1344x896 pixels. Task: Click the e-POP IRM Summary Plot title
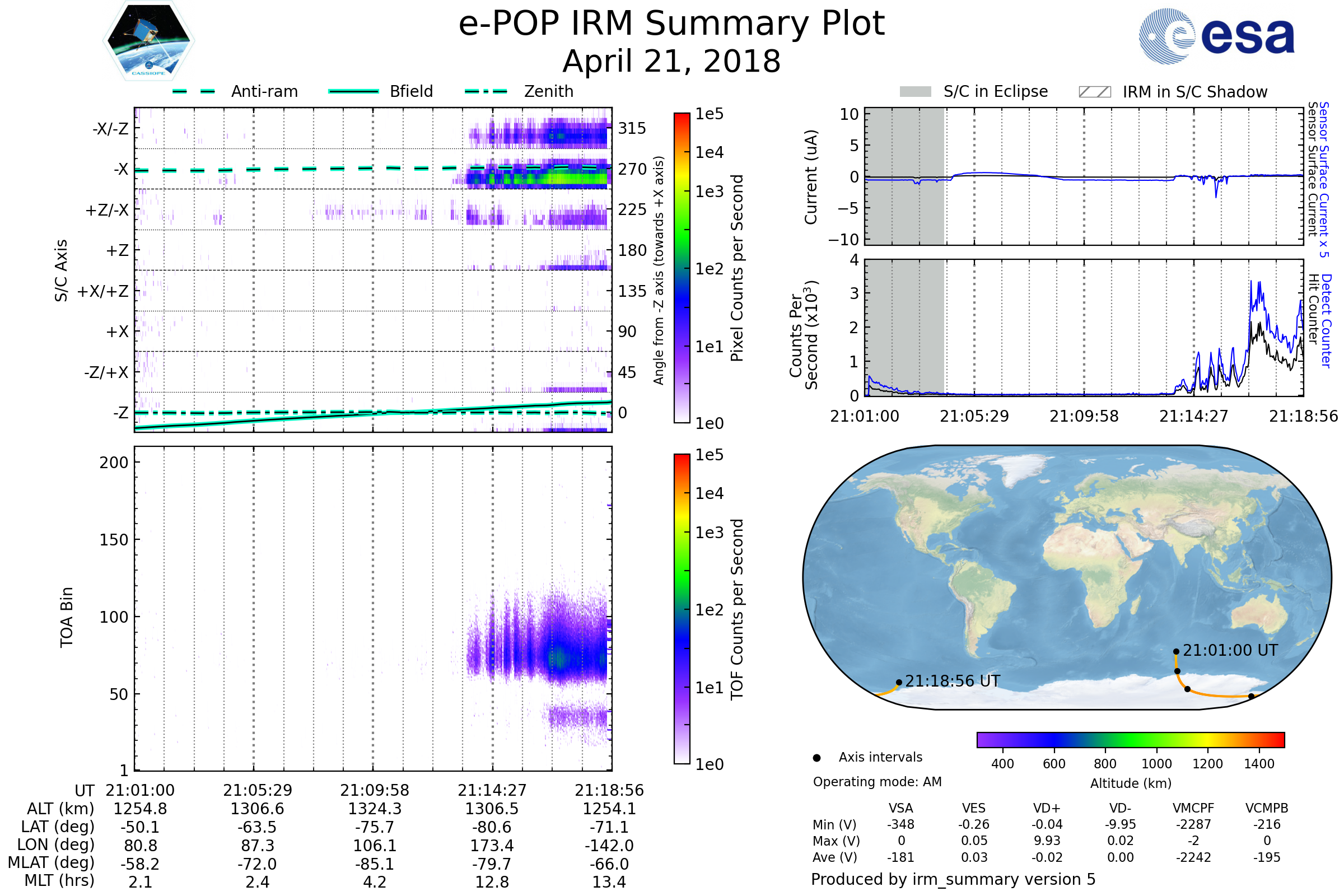671,24
